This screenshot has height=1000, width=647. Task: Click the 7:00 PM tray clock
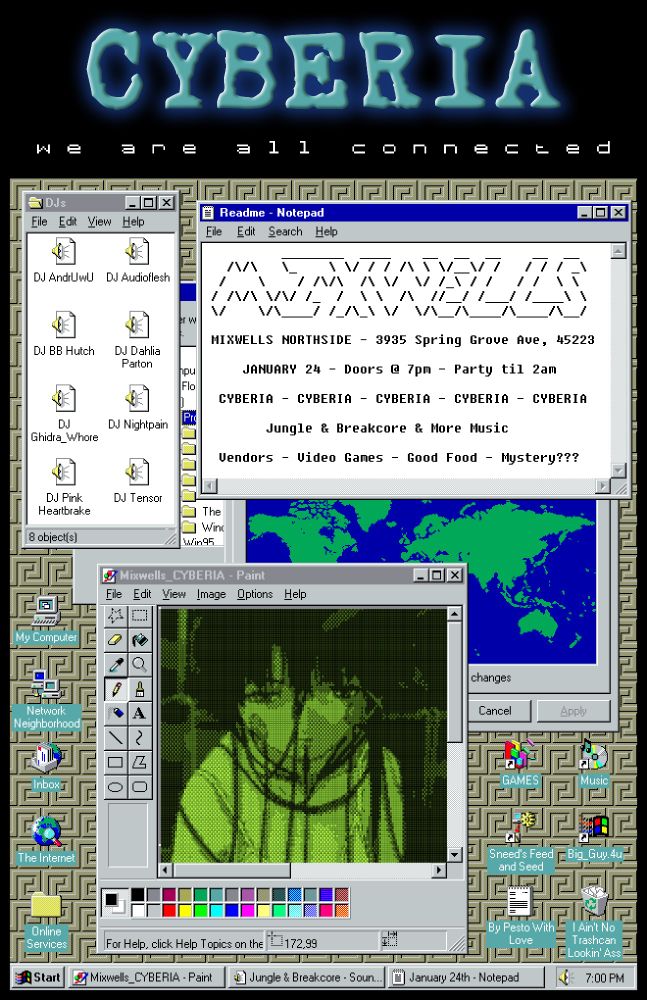tap(604, 978)
